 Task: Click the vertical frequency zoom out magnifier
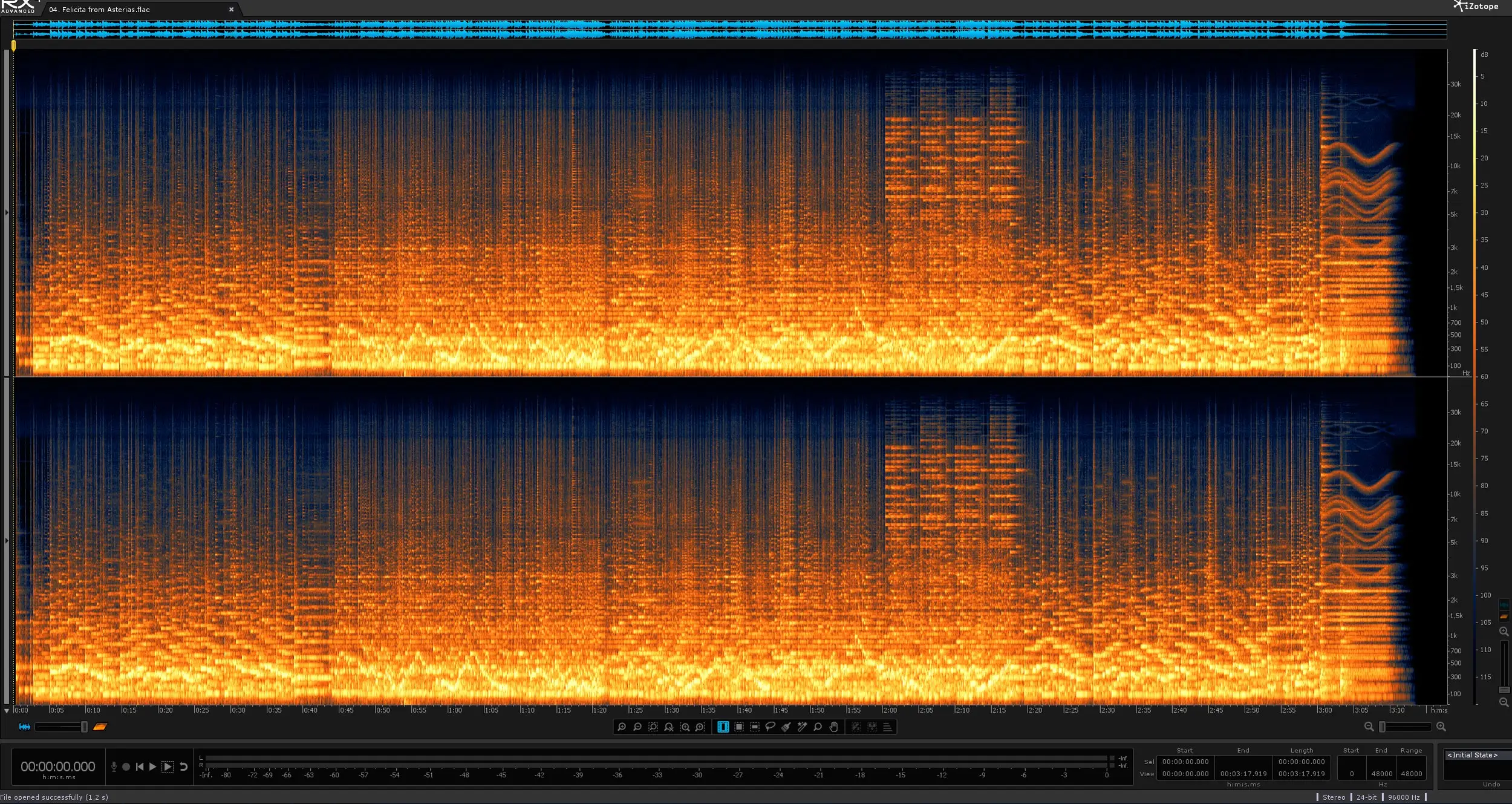pyautogui.click(x=1504, y=702)
